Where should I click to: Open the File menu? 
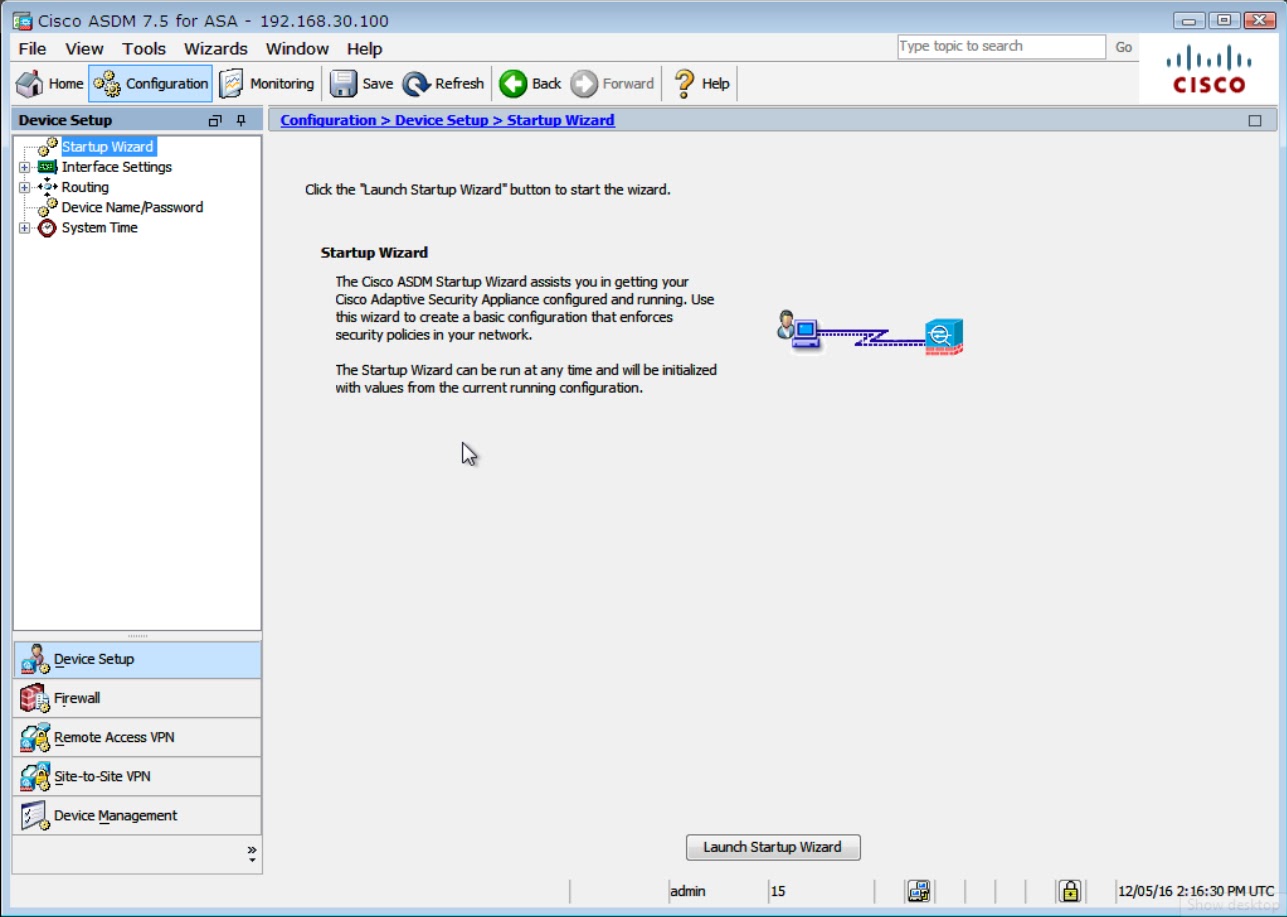[x=32, y=49]
